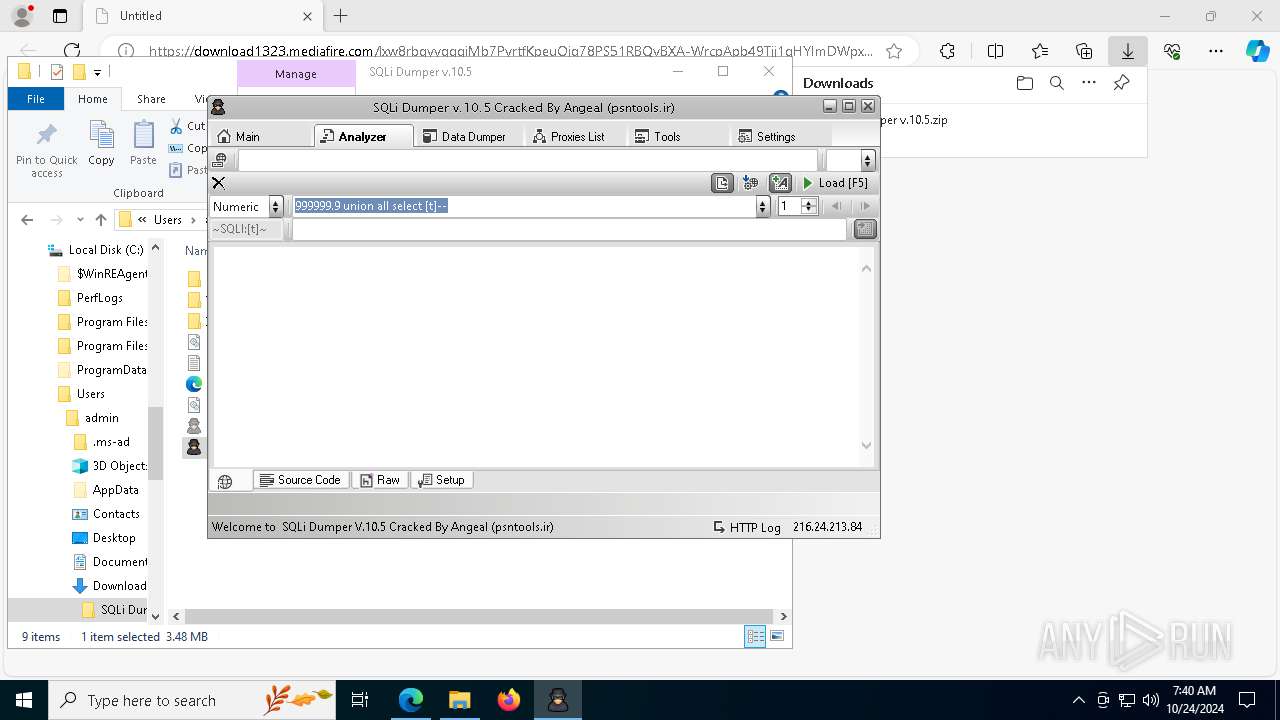Switch to the Analyzer tab

click(x=364, y=136)
